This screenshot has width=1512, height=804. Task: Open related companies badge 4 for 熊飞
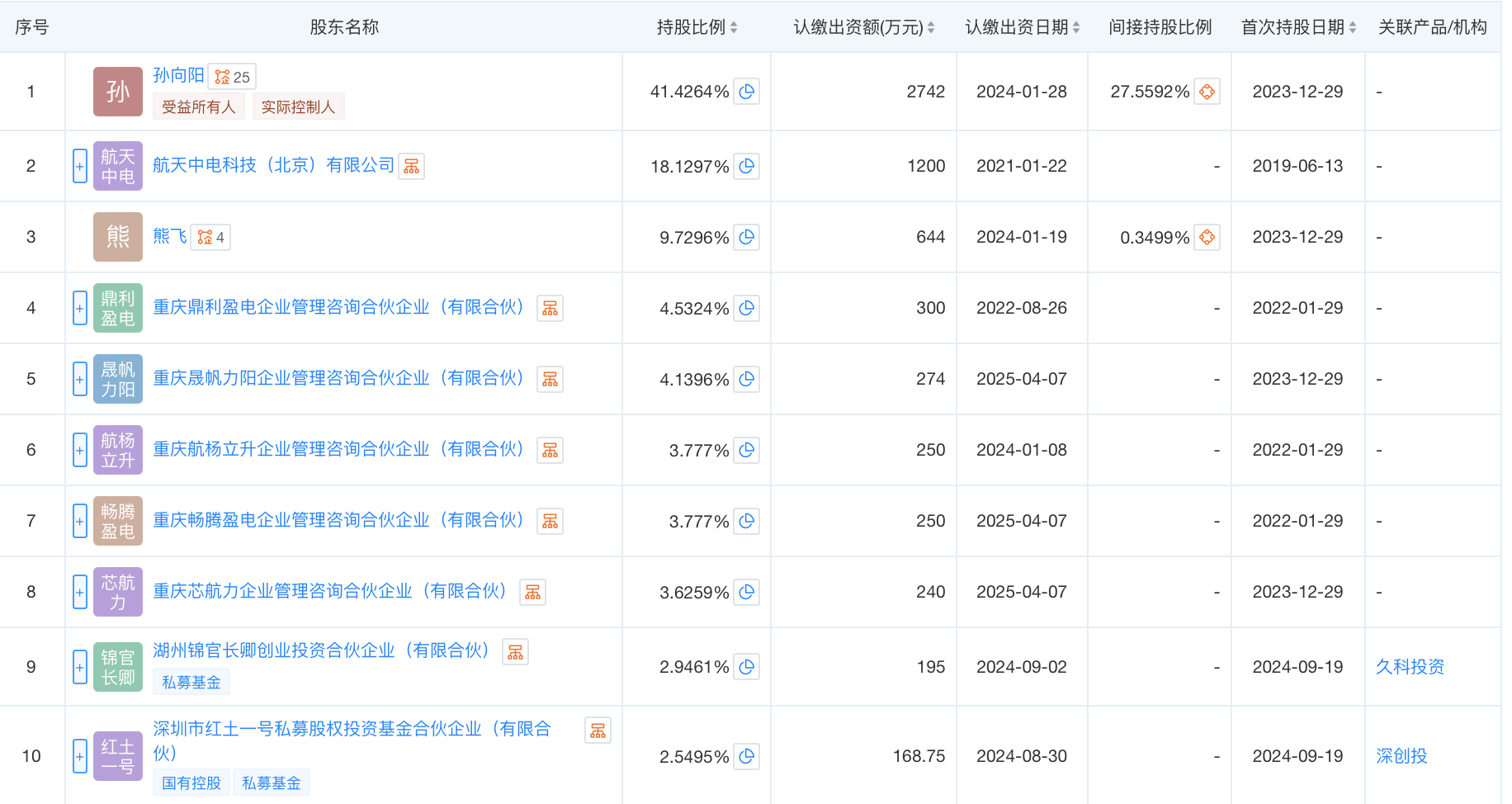[x=210, y=238]
